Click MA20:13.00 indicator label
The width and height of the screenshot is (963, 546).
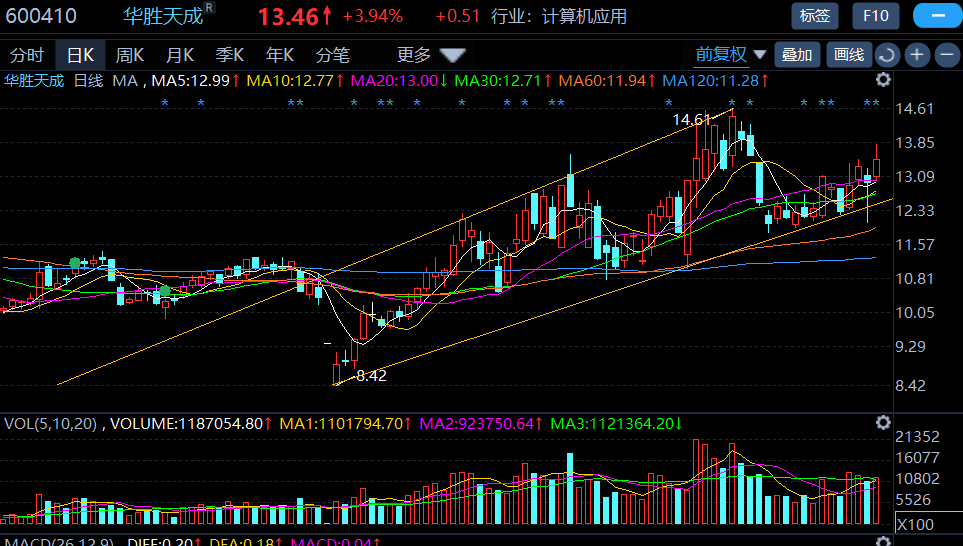(399, 80)
